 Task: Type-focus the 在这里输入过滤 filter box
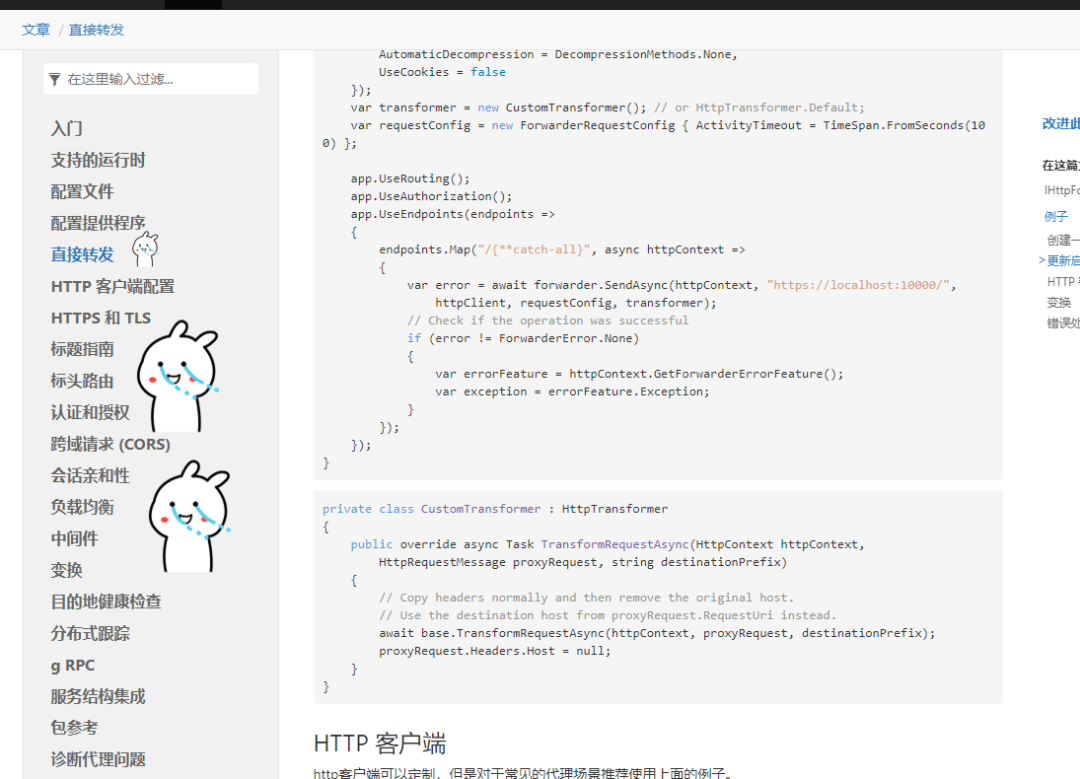point(160,79)
